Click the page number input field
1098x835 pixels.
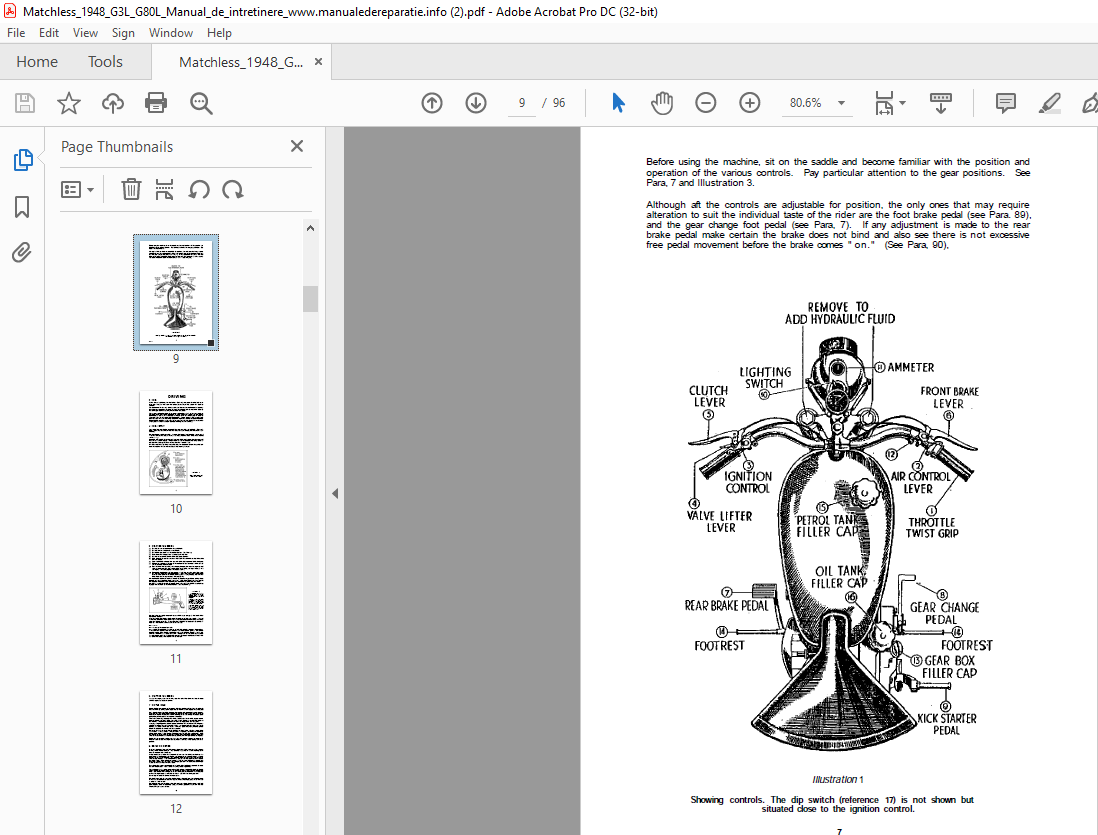coord(522,103)
